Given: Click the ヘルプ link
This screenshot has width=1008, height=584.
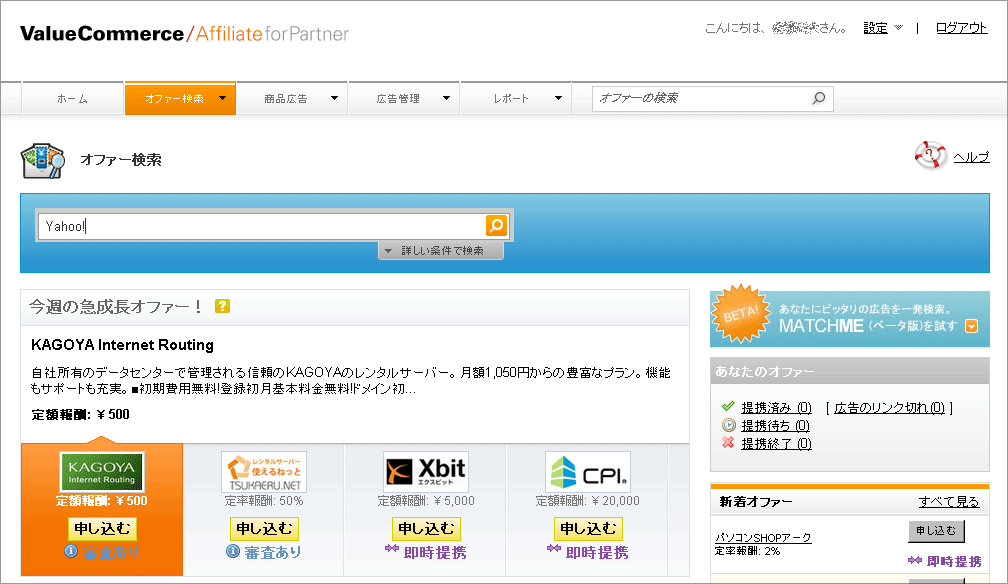Looking at the screenshot, I should point(971,157).
